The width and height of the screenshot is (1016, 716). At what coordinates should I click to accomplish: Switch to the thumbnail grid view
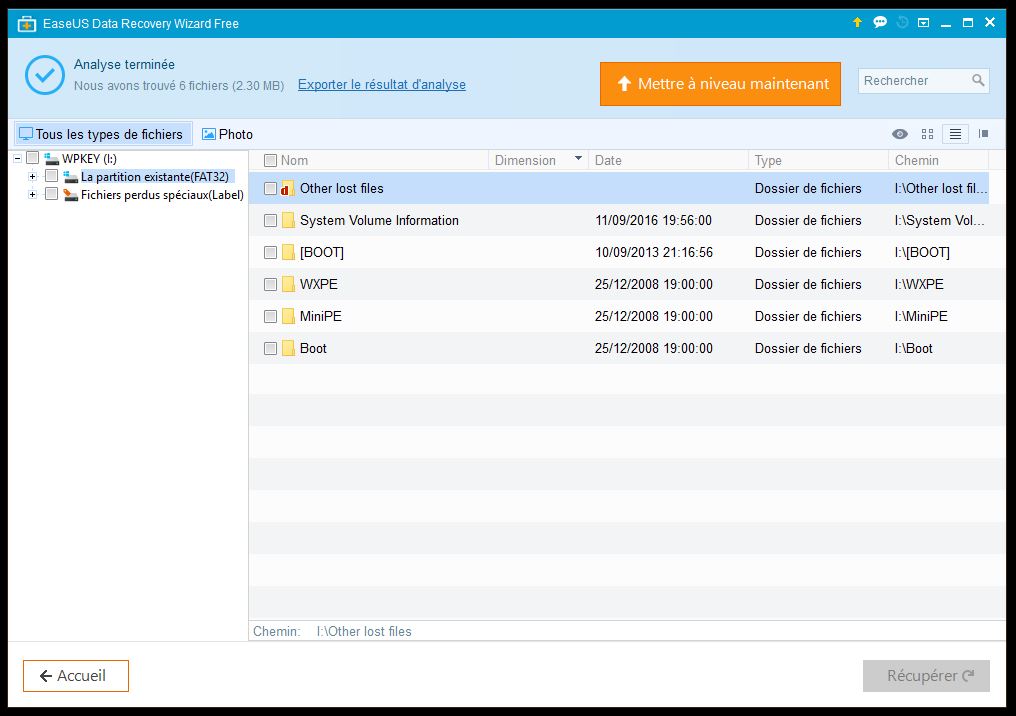pyautogui.click(x=927, y=134)
